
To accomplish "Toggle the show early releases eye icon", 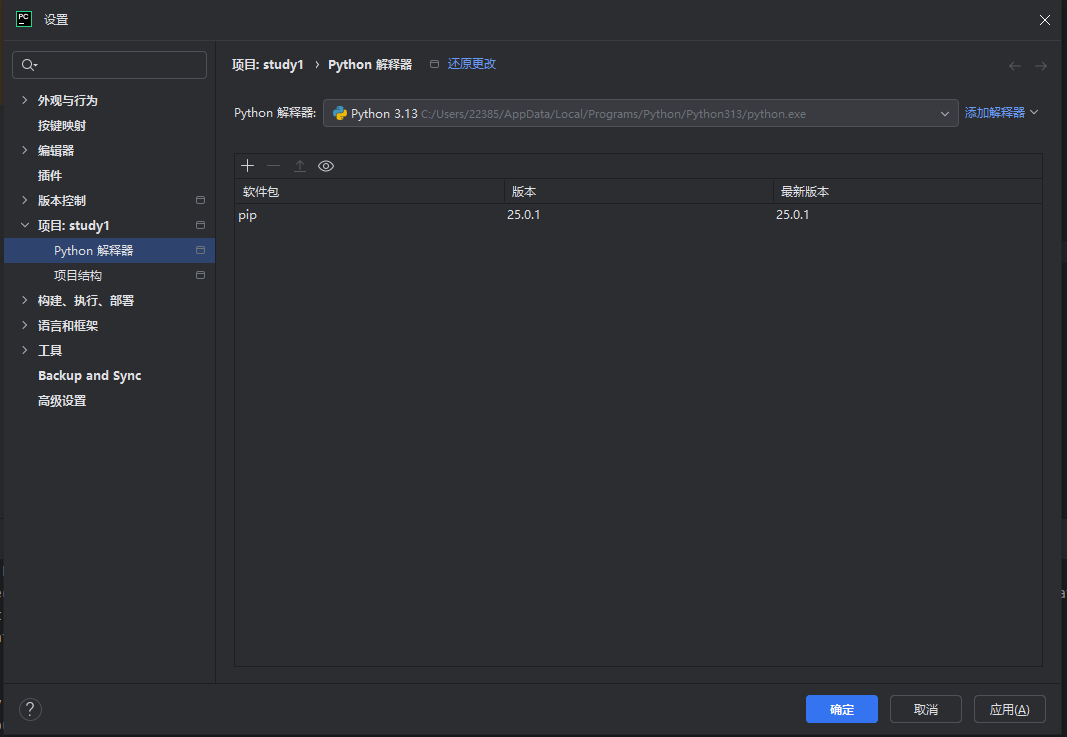I will click(326, 166).
